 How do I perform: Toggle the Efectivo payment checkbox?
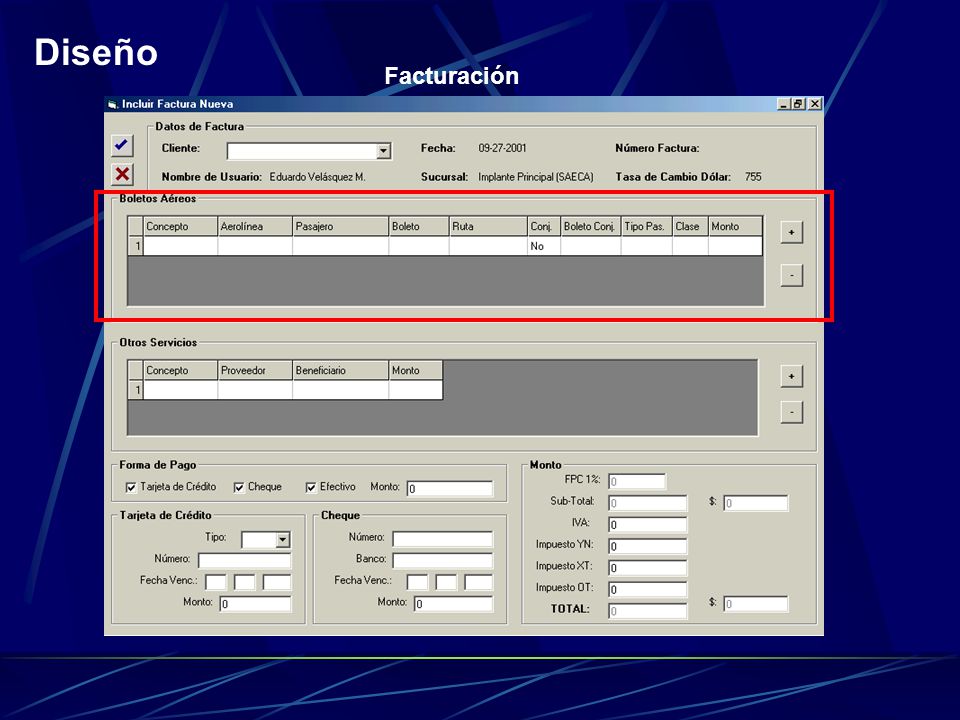tap(310, 487)
